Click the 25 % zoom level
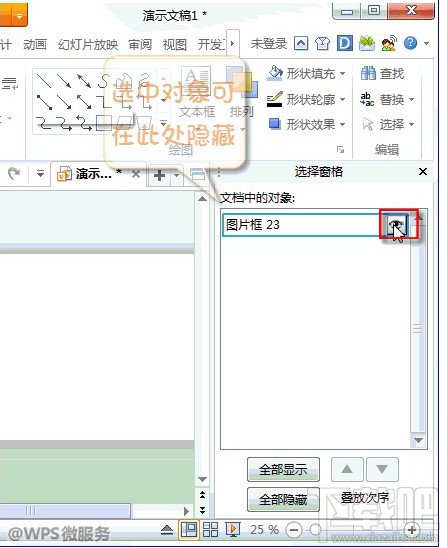 click(x=264, y=530)
